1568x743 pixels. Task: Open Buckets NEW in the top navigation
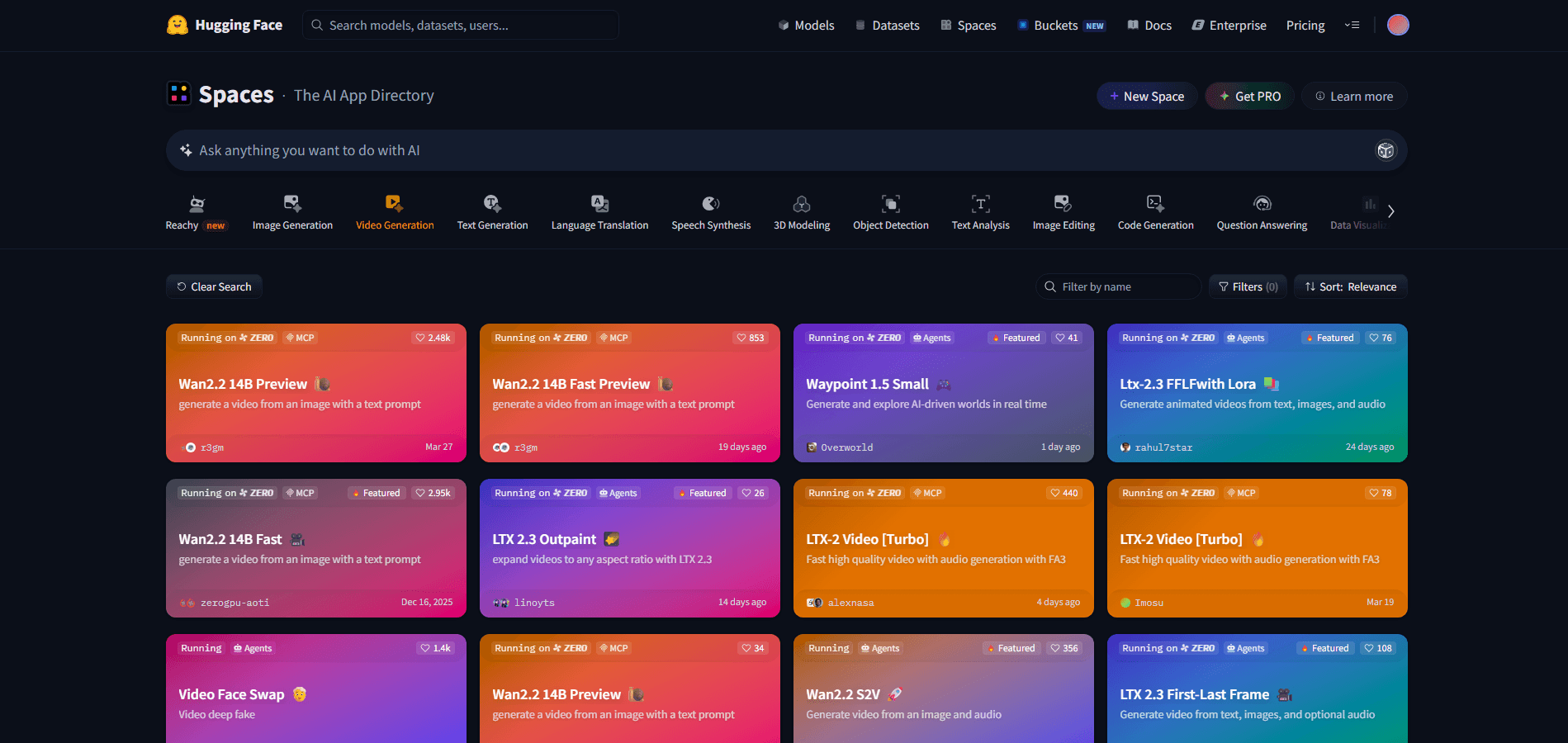pos(1061,25)
